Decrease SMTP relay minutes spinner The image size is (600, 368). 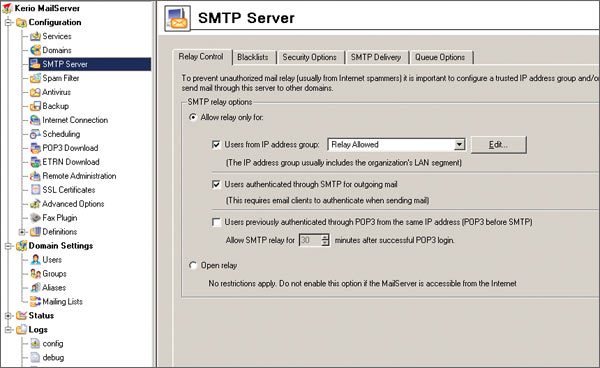(x=325, y=243)
